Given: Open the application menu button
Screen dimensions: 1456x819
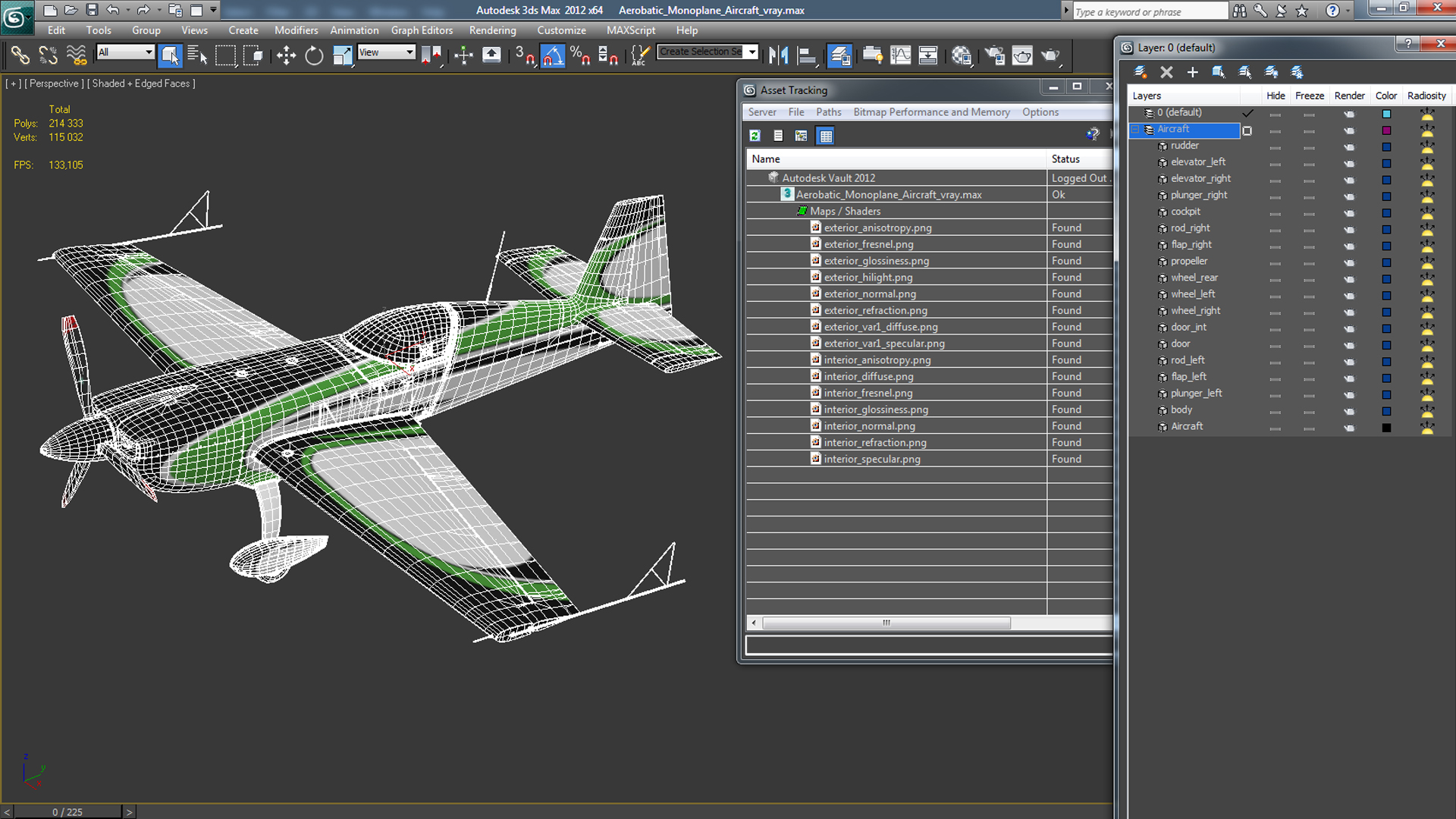Looking at the screenshot, I should pos(16,17).
